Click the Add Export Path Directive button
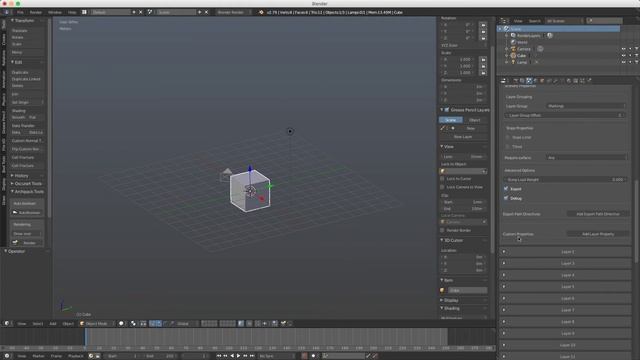 click(x=598, y=214)
